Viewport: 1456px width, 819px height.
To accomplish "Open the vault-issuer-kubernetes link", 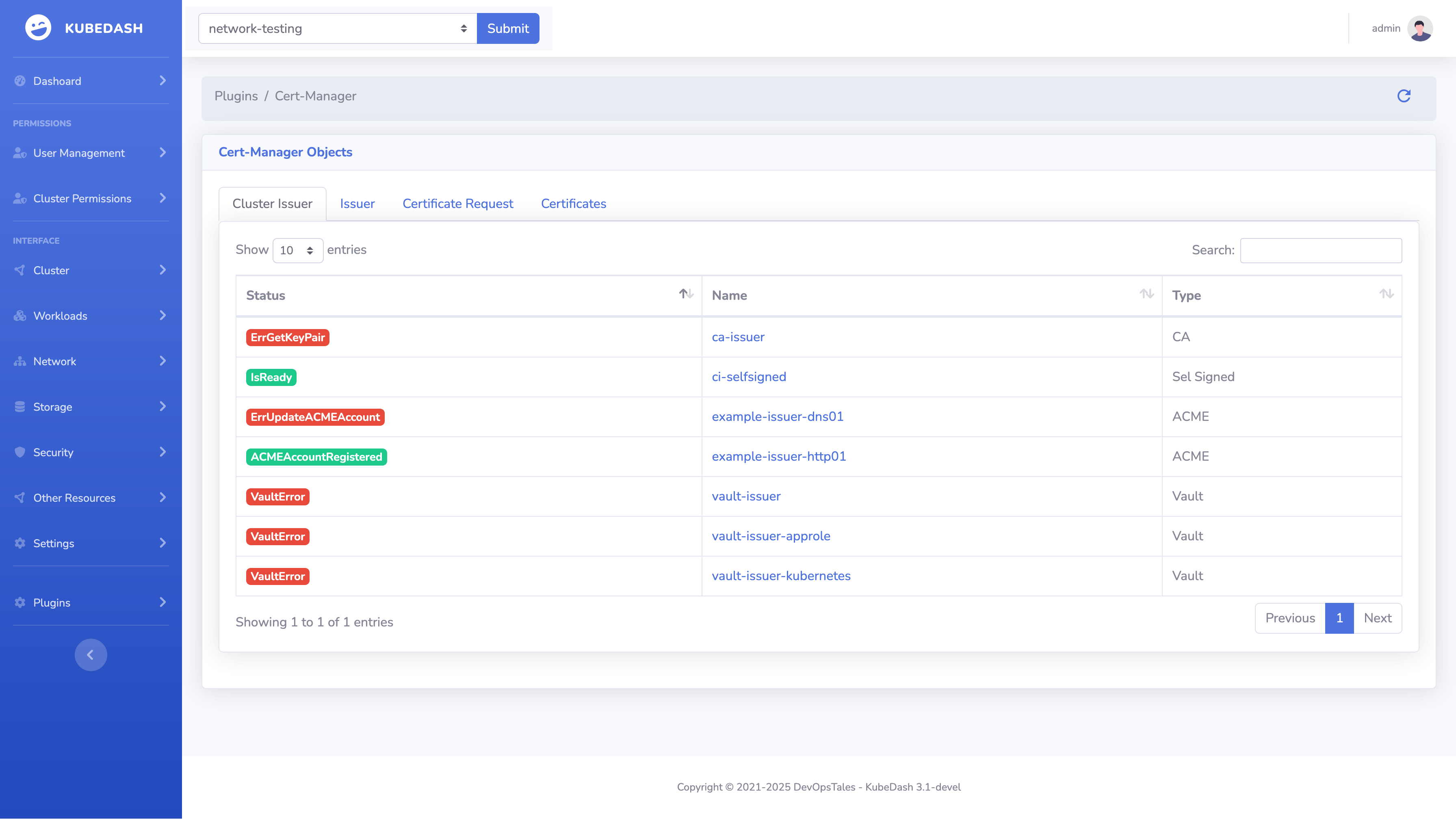I will (x=780, y=575).
